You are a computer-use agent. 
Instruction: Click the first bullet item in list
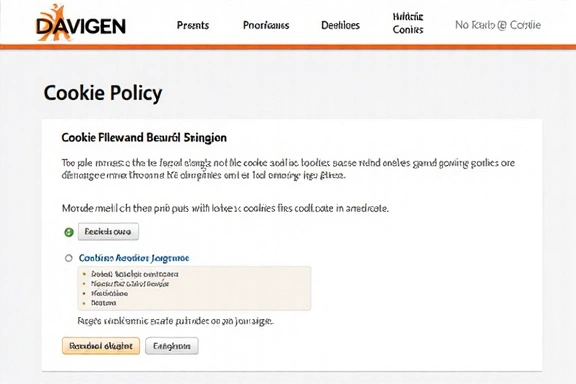[134, 274]
